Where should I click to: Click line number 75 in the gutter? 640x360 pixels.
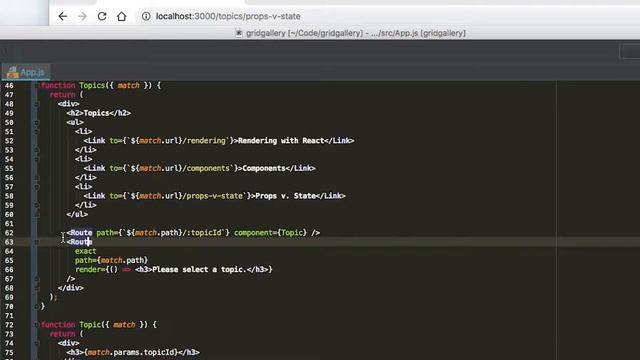point(9,352)
